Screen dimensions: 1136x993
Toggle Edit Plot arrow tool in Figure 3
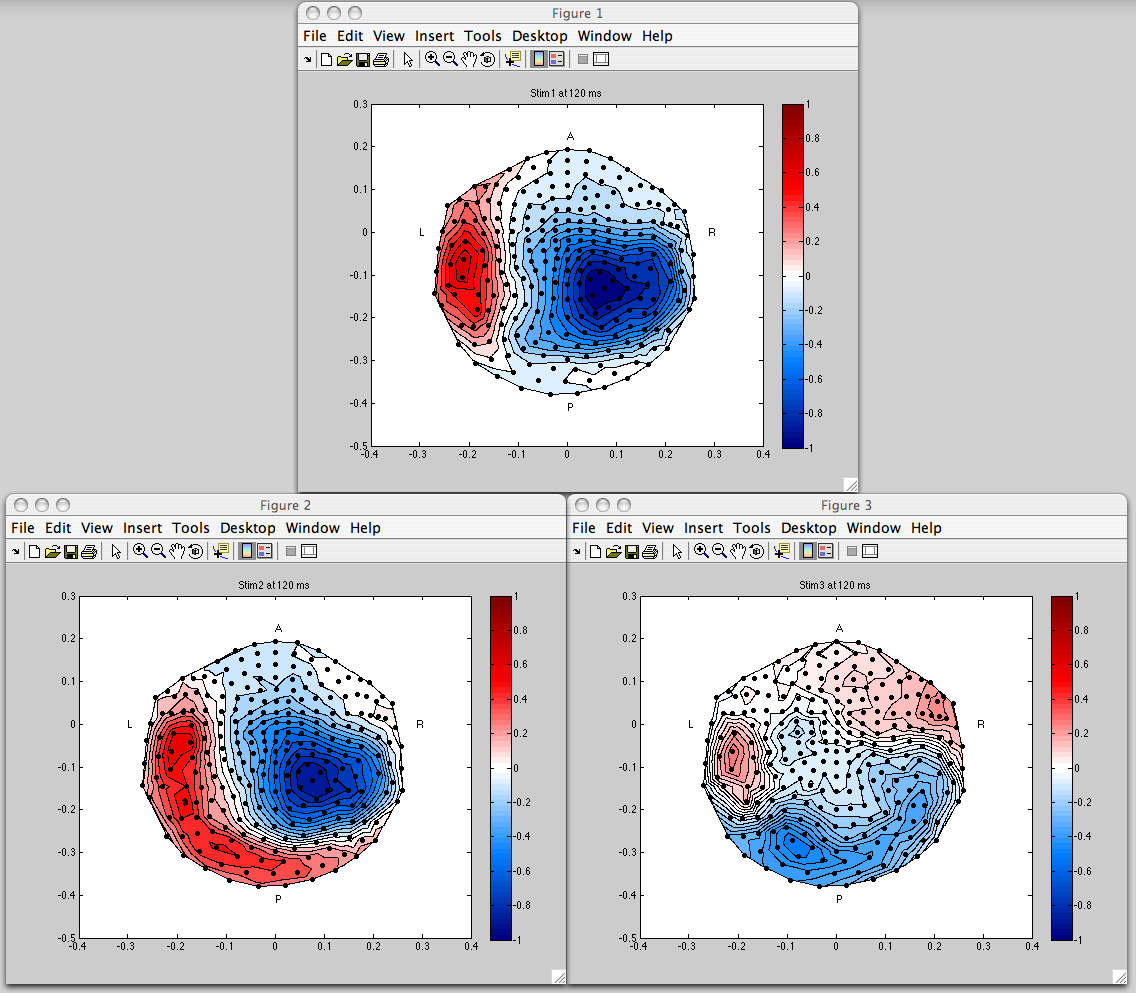pos(677,551)
